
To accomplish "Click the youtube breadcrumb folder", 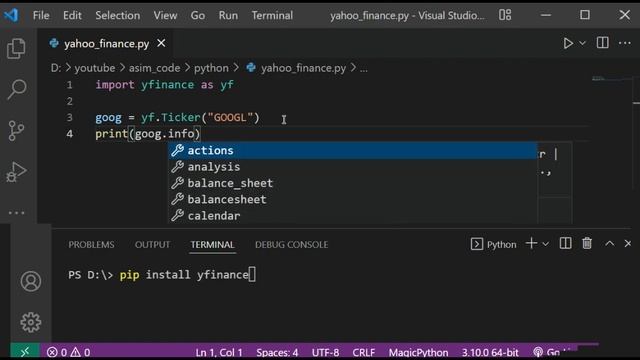I will tap(95, 68).
